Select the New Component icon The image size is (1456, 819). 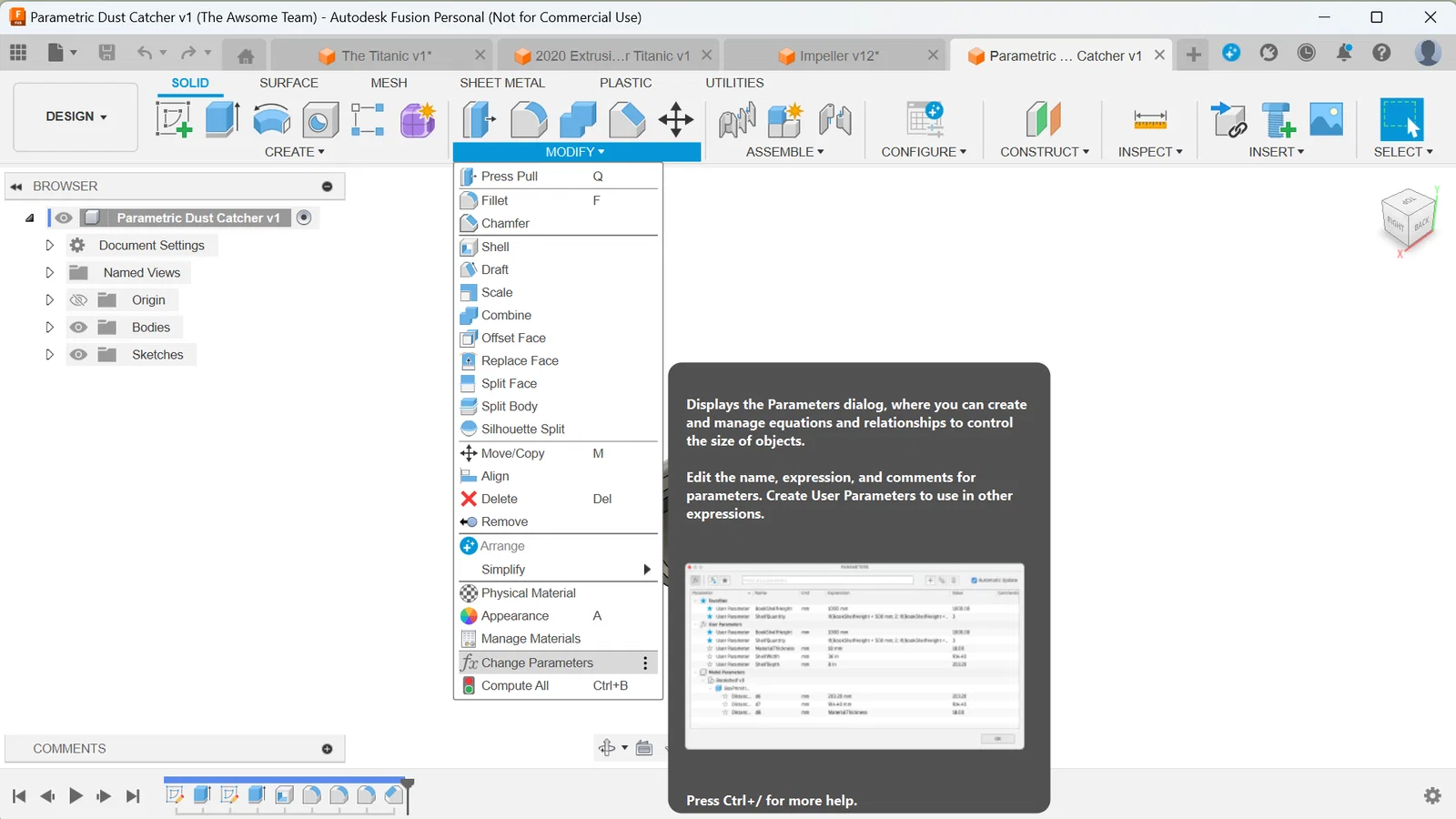785,119
